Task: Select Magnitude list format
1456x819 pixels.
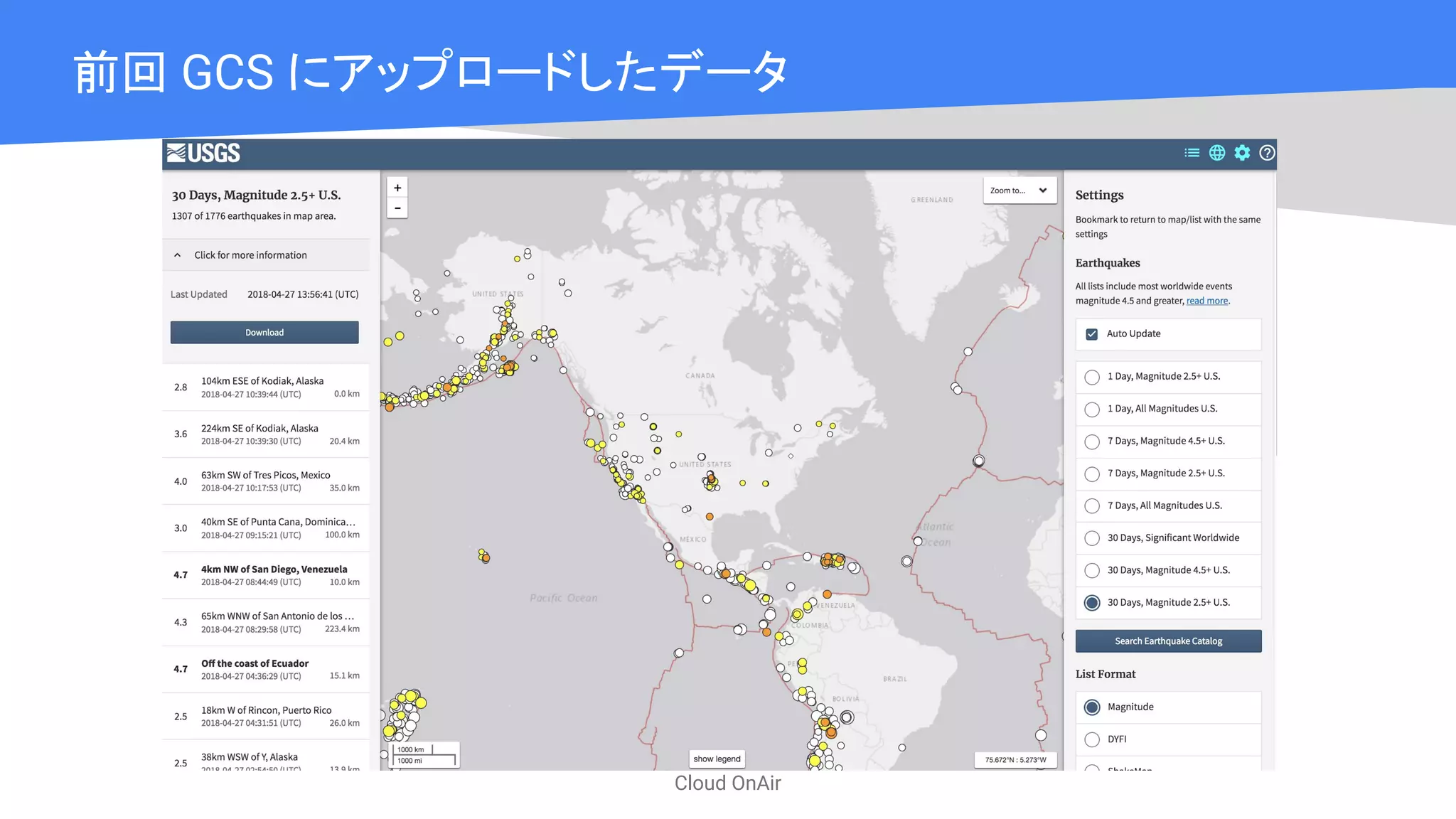Action: tap(1168, 707)
